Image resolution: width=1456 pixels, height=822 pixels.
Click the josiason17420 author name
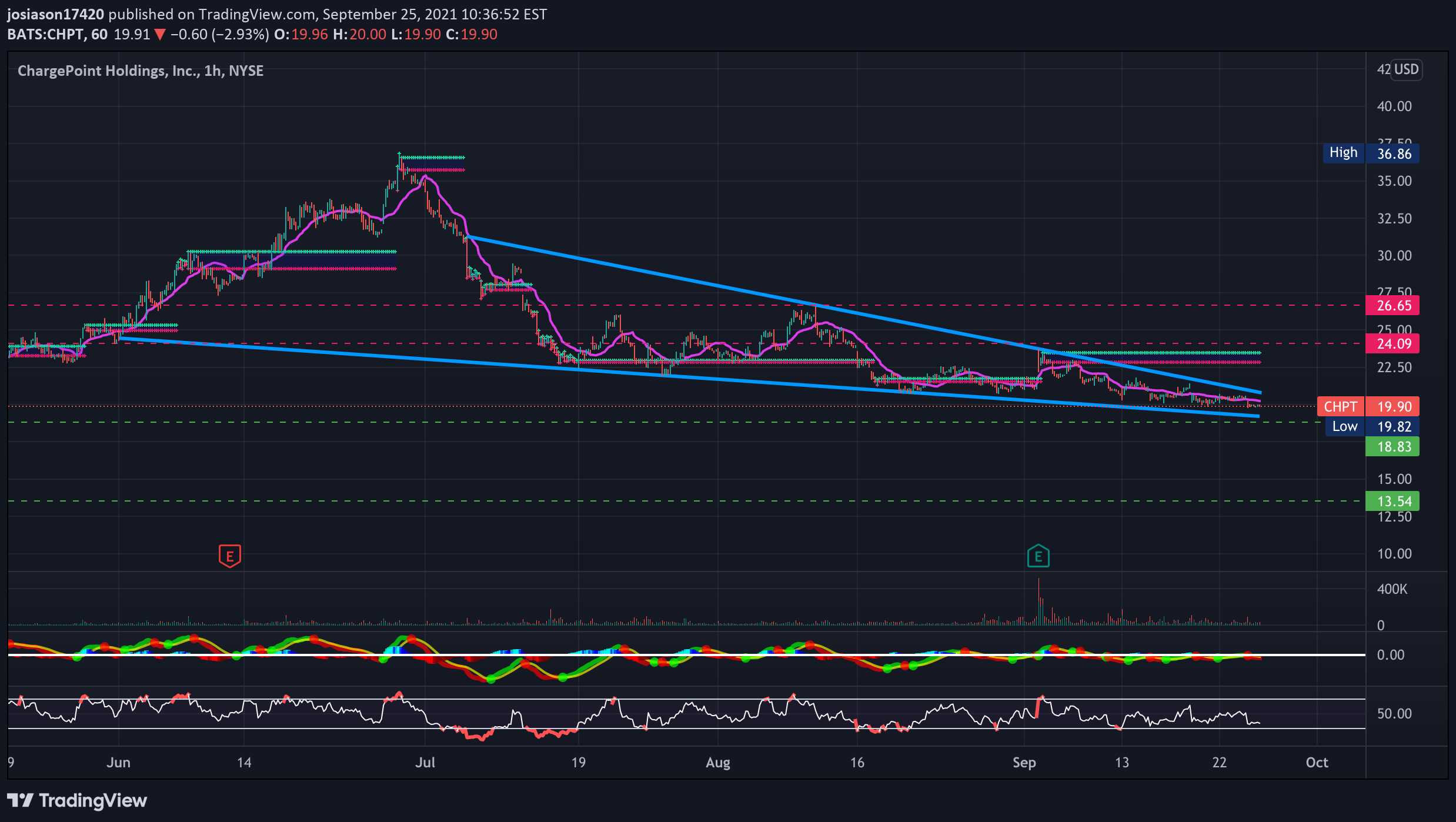(55, 14)
